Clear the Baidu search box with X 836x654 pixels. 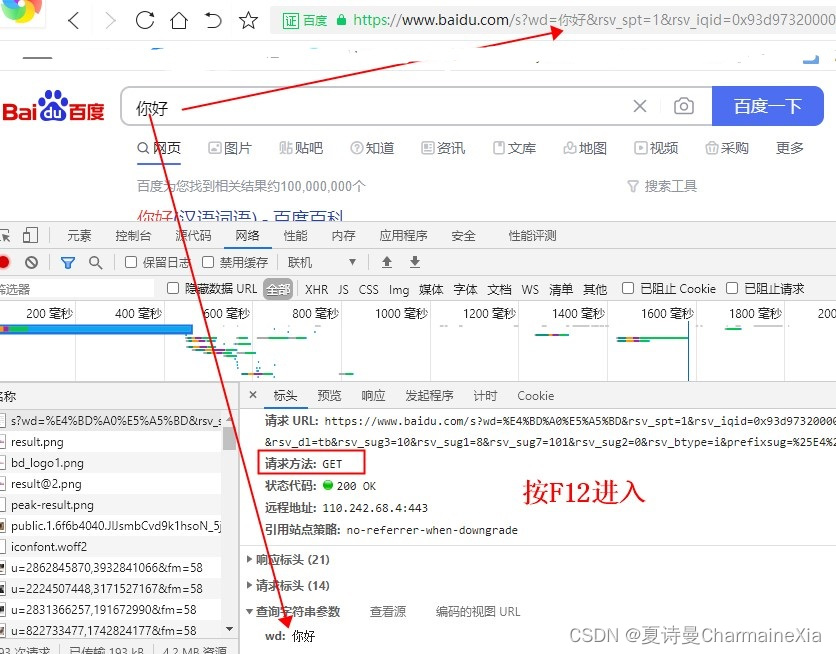640,106
